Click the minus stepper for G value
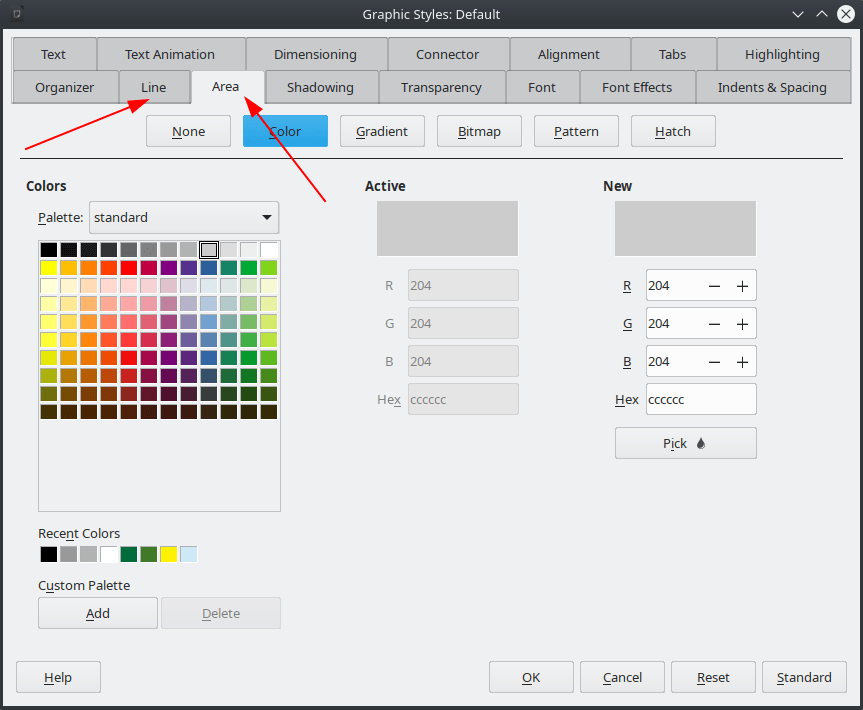This screenshot has height=710, width=863. (714, 324)
